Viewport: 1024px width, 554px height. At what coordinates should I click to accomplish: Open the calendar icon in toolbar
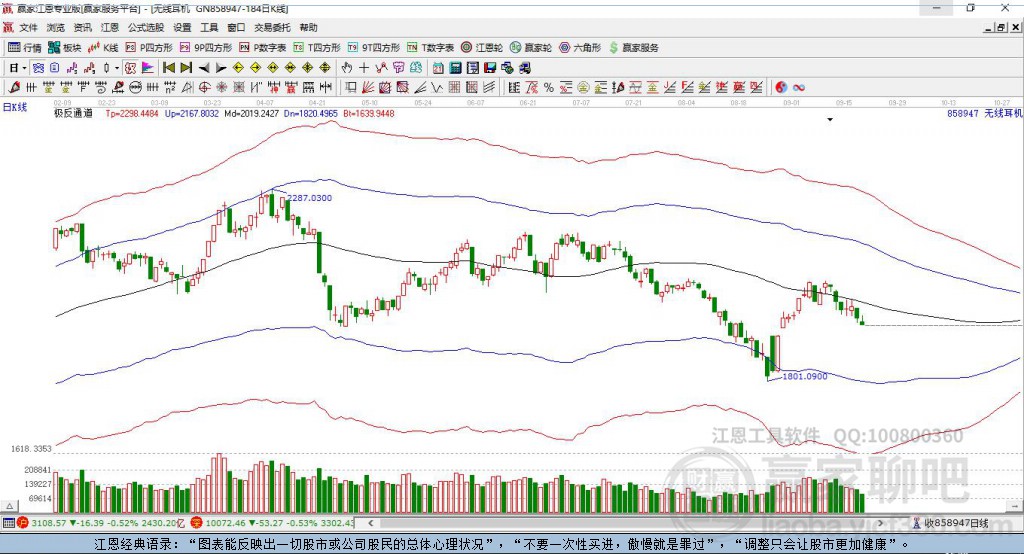pyautogui.click(x=438, y=68)
